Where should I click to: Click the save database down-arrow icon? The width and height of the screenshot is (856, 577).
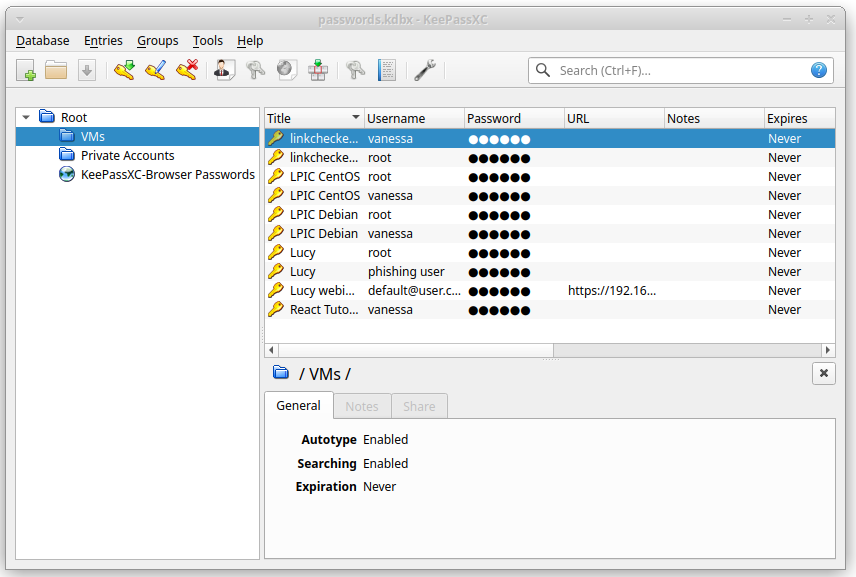coord(87,70)
